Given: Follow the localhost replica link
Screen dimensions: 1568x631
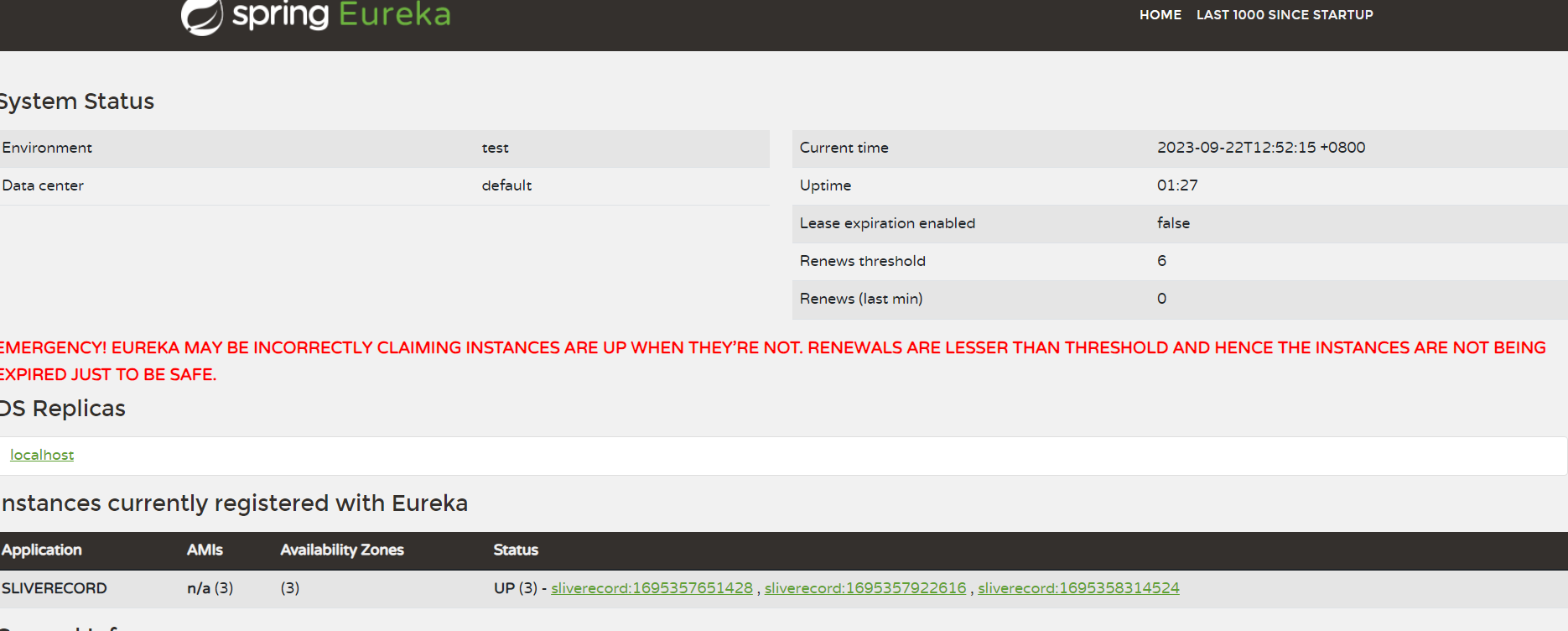Looking at the screenshot, I should 42,455.
